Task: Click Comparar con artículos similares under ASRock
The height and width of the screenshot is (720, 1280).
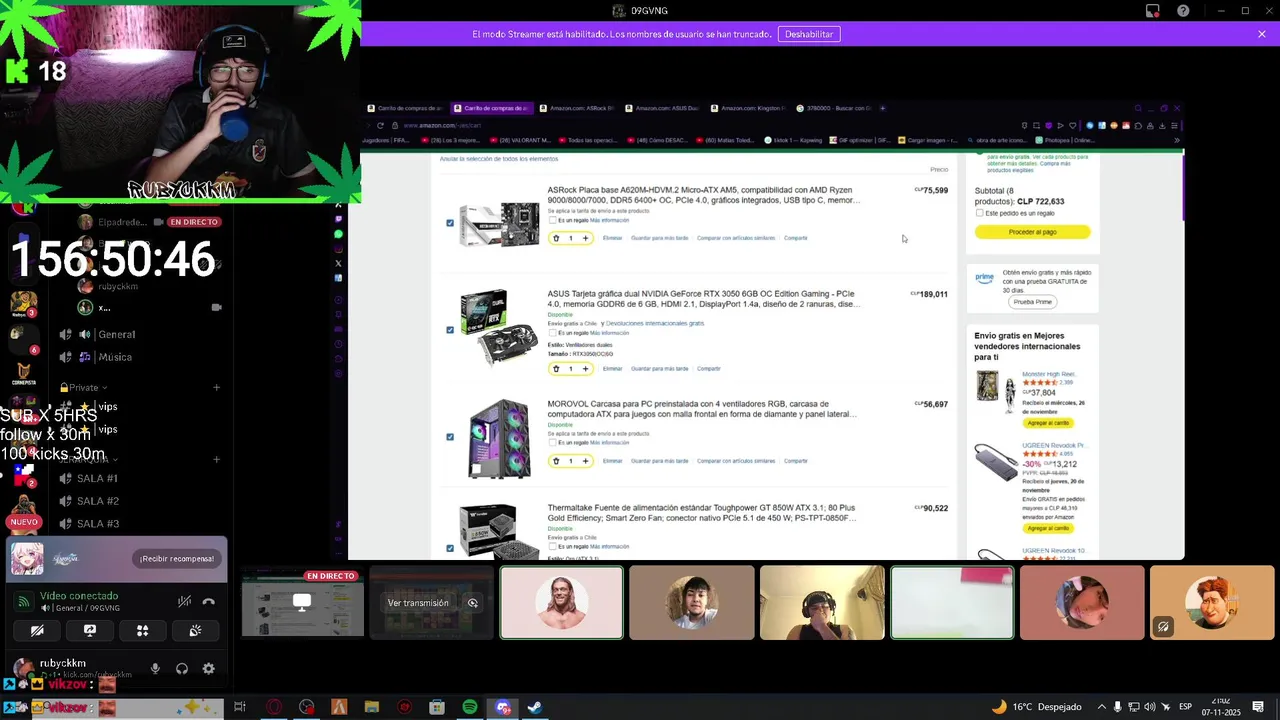Action: pos(736,238)
